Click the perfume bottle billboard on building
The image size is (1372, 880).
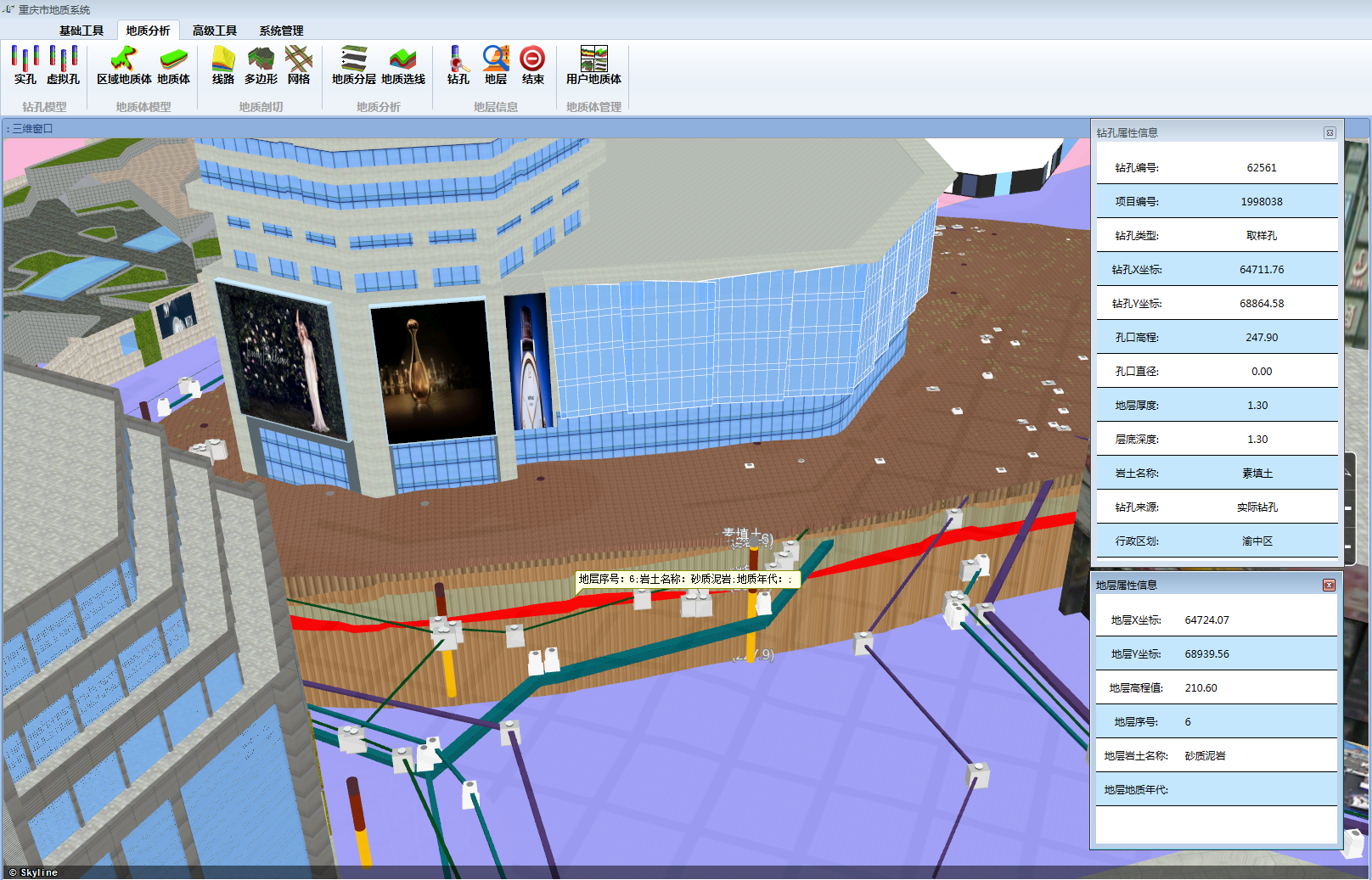click(431, 371)
